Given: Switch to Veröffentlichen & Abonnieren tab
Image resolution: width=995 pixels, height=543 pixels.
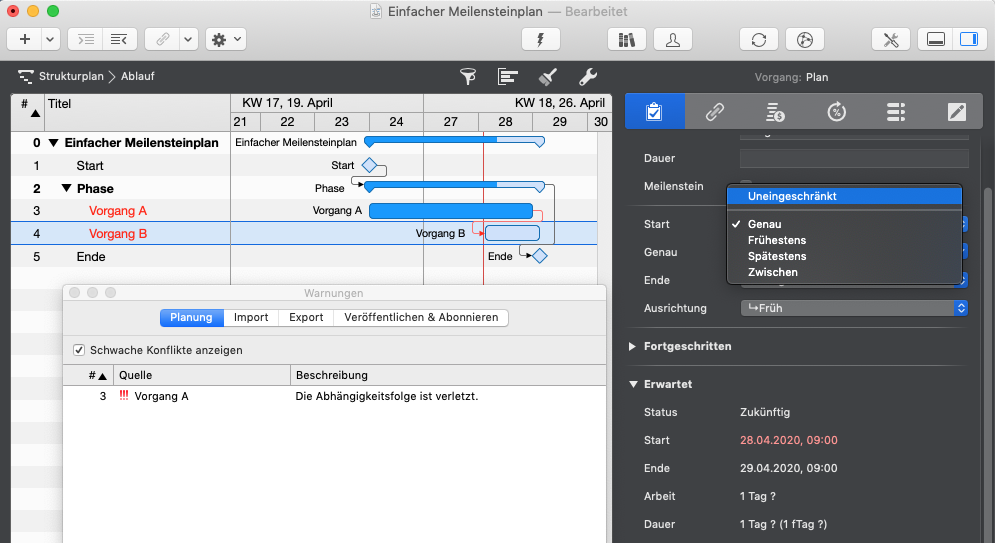Looking at the screenshot, I should point(421,318).
